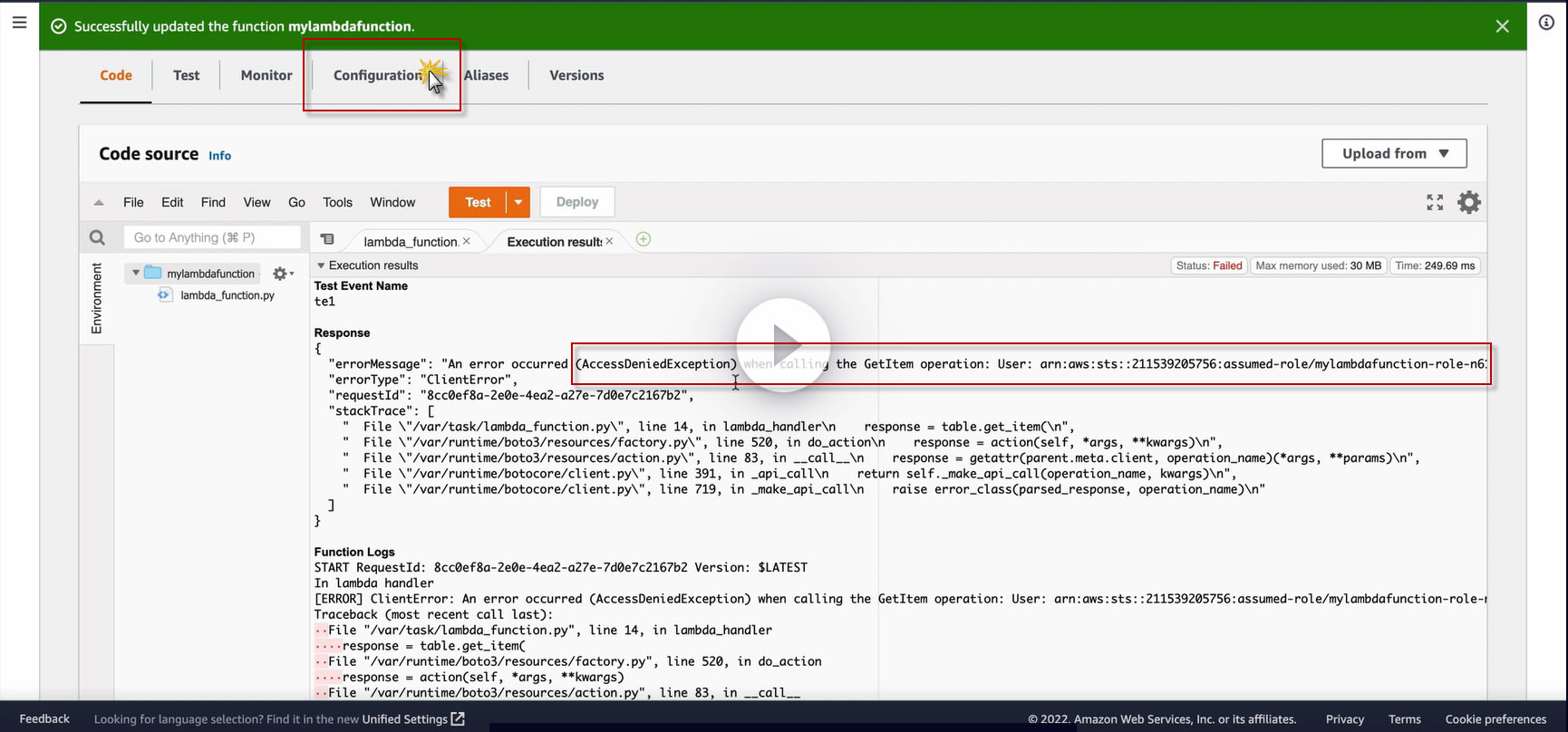The image size is (1568, 732).
Task: Expand the Upload from dropdown
Action: pos(1393,154)
